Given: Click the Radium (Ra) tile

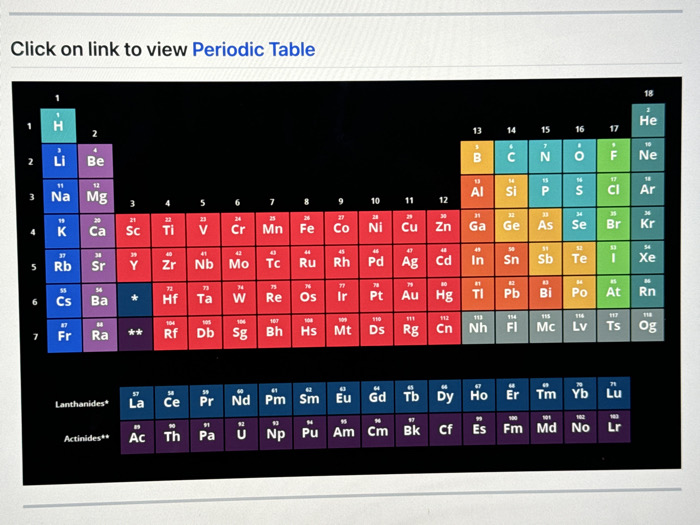Looking at the screenshot, I should (100, 335).
